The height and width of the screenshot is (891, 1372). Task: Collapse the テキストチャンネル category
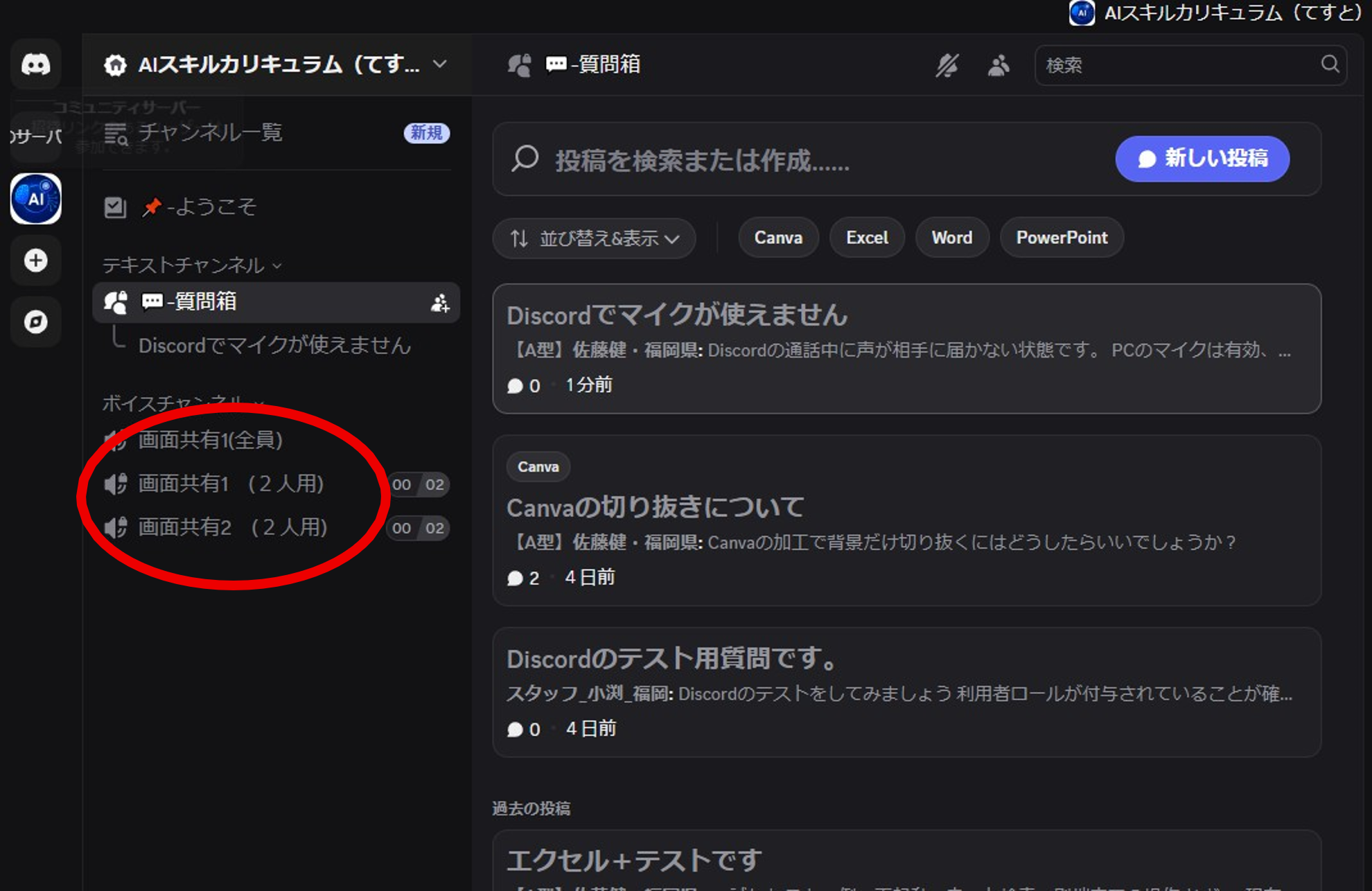(x=192, y=265)
